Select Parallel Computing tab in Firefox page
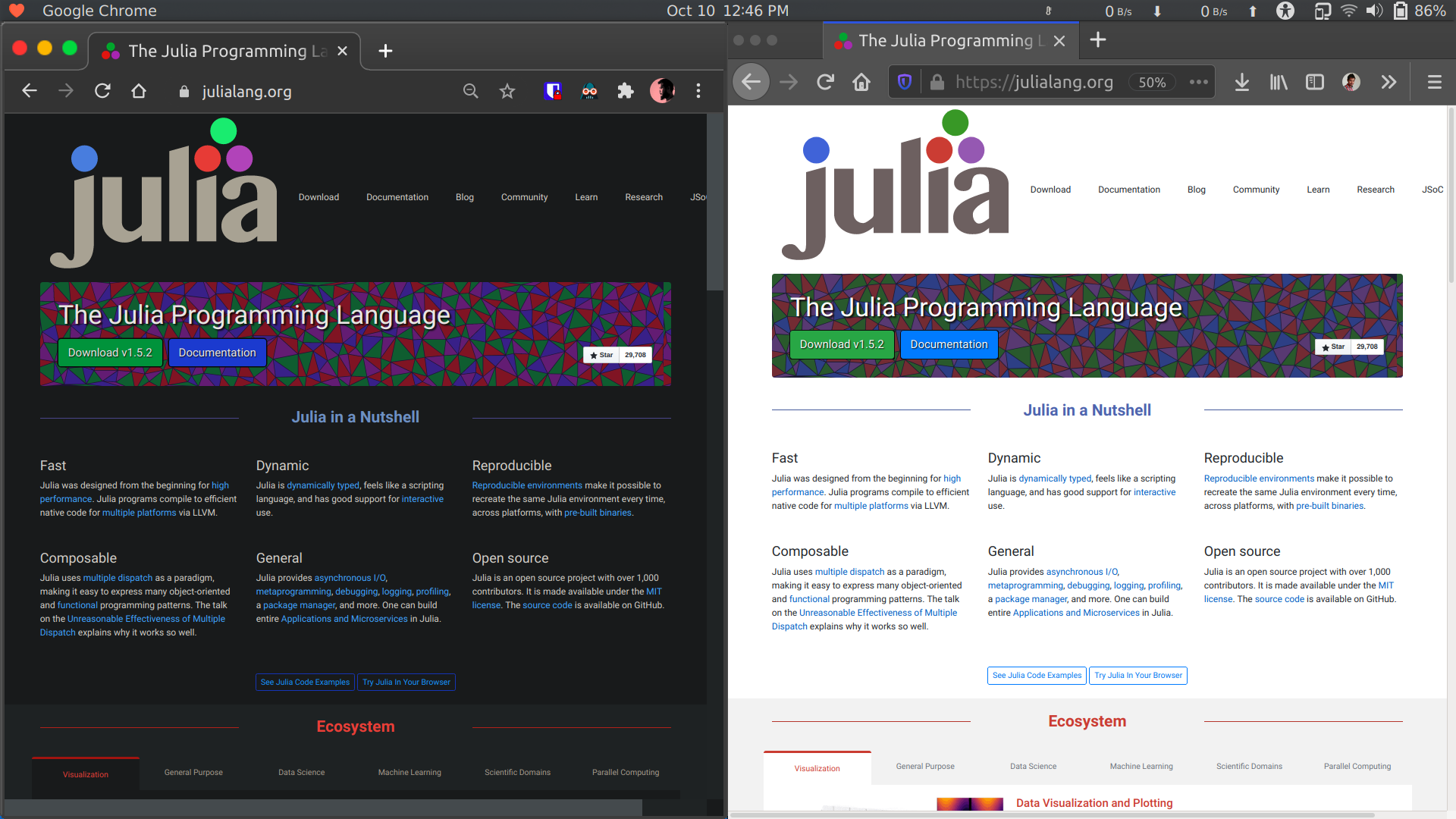Screen dimensions: 1456x819 click(x=1357, y=767)
